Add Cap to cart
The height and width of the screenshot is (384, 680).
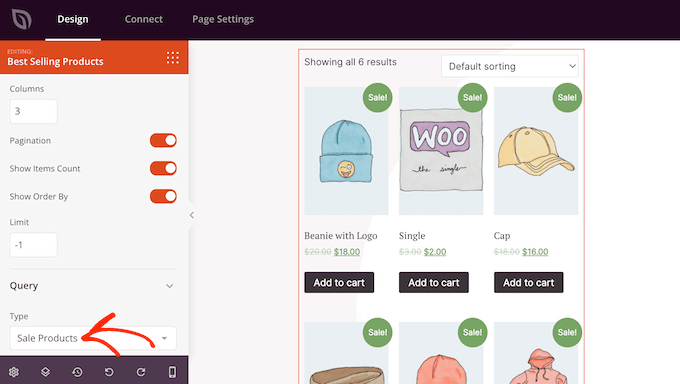[x=528, y=282]
